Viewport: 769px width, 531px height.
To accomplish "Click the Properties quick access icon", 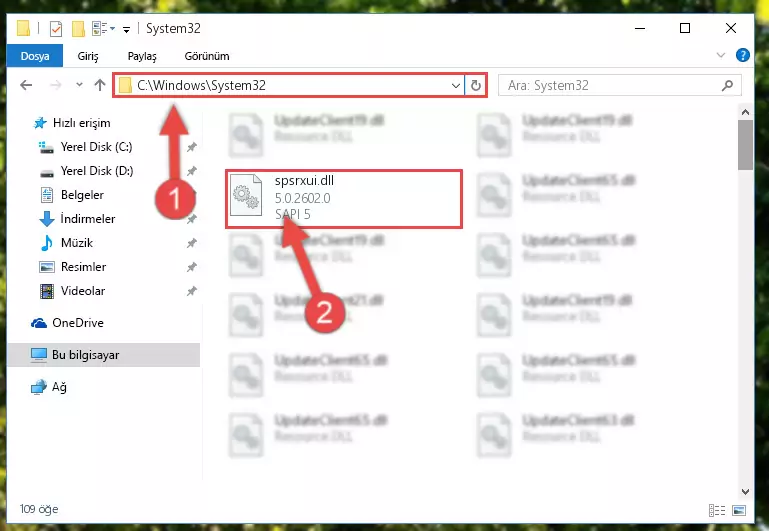I will [56, 29].
